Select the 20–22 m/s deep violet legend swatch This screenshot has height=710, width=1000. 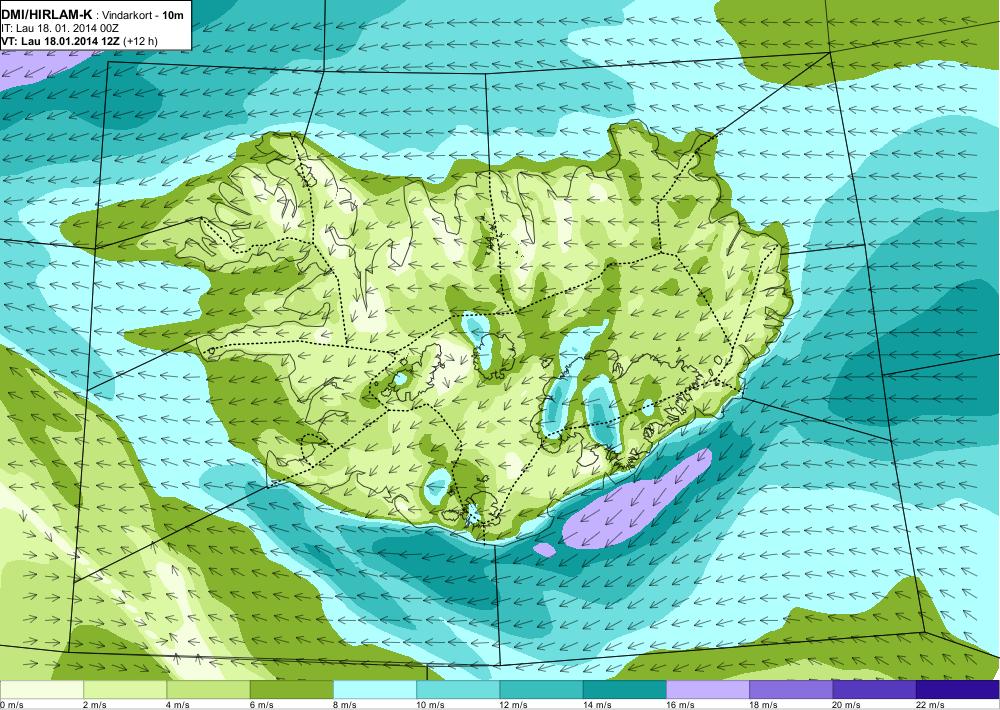tap(874, 690)
